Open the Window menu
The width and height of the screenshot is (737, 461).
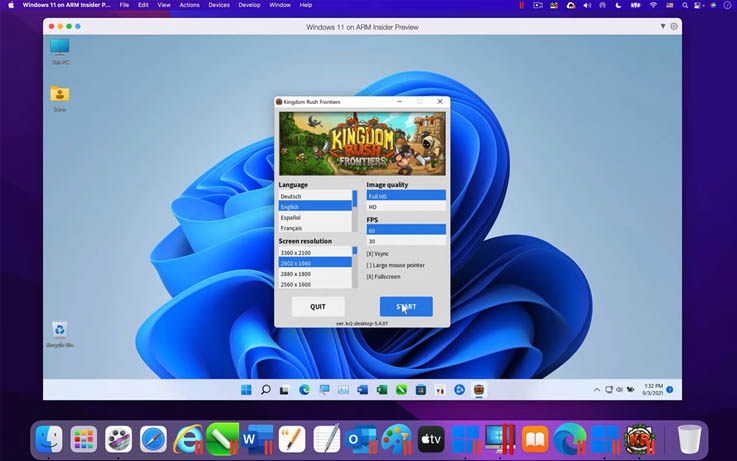click(280, 5)
